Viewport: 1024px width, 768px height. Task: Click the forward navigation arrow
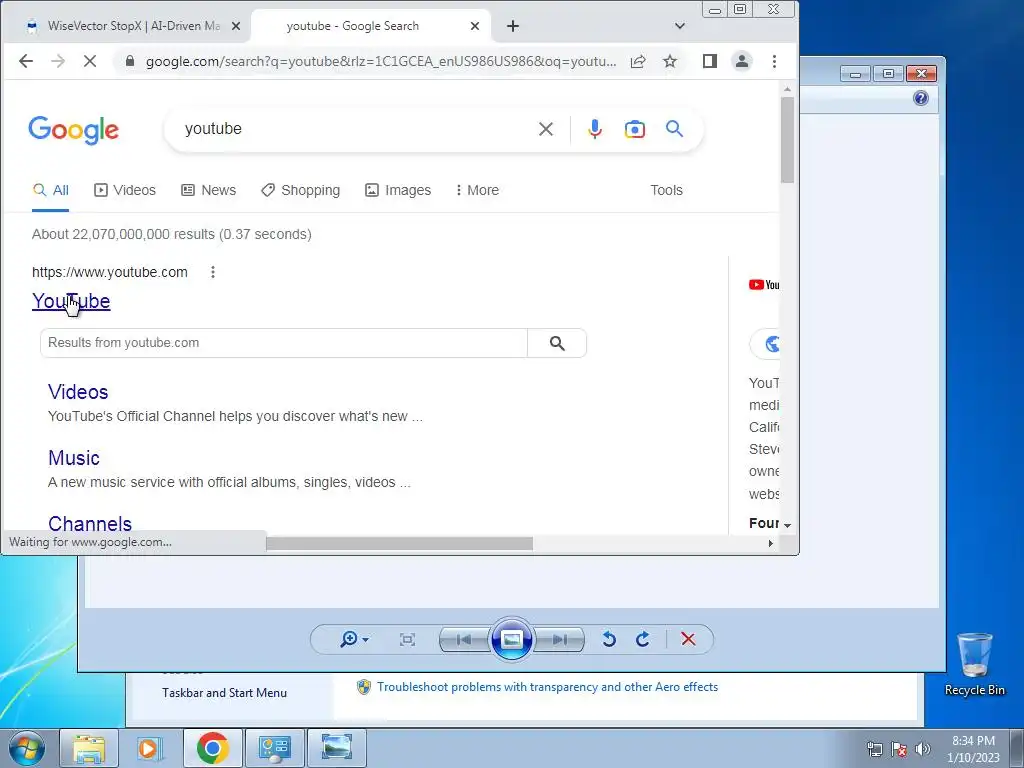pos(57,61)
